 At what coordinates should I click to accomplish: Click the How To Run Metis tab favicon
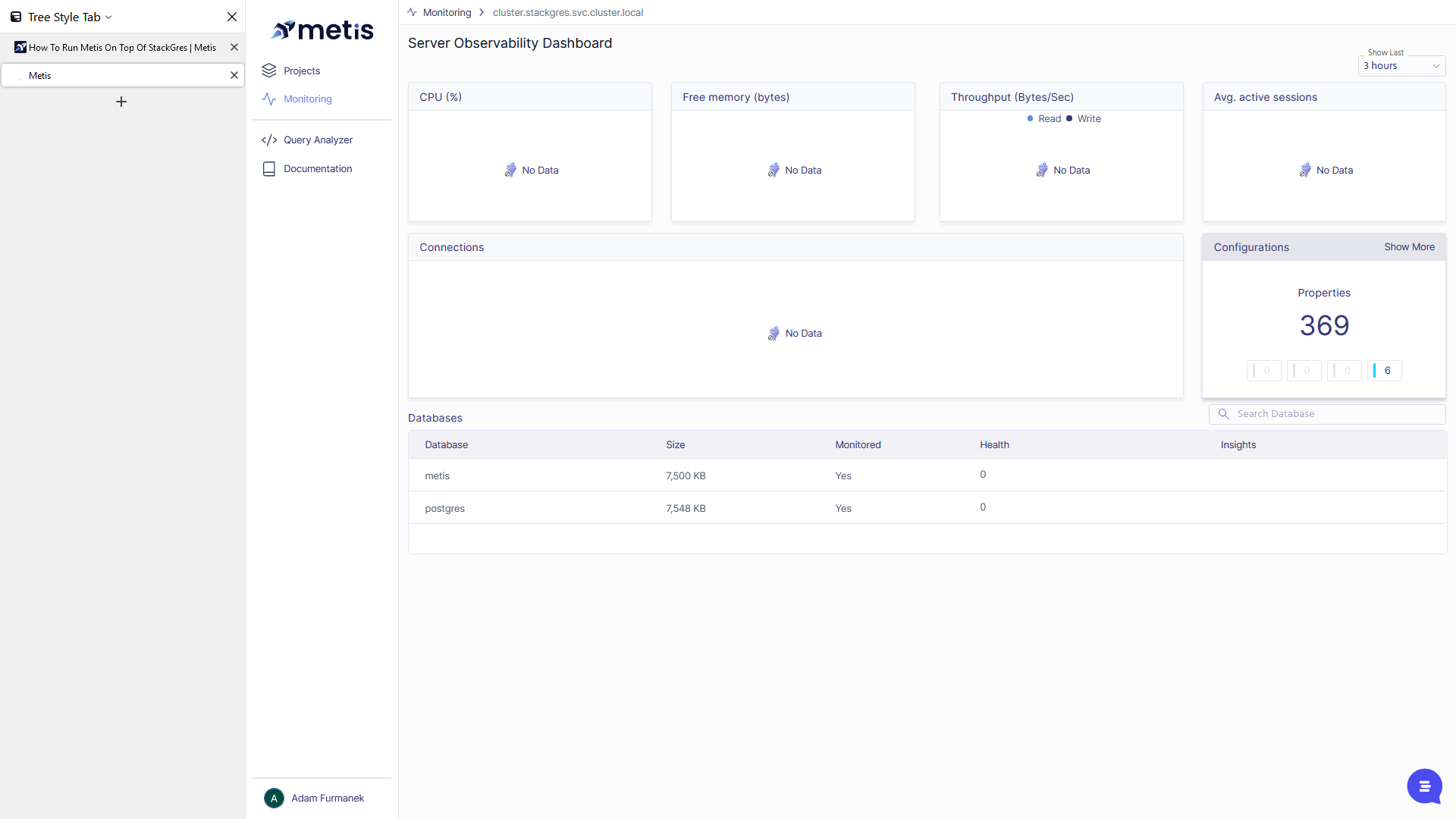pyautogui.click(x=20, y=47)
